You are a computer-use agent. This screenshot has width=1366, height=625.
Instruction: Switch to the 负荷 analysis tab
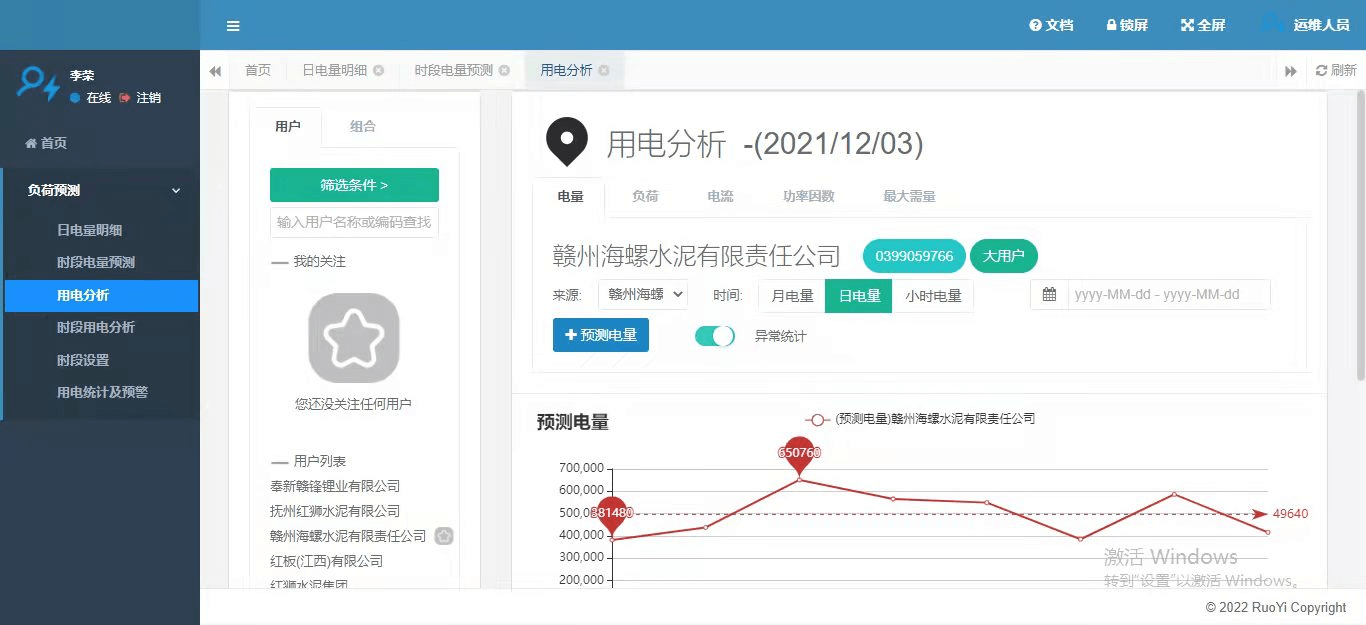(645, 197)
